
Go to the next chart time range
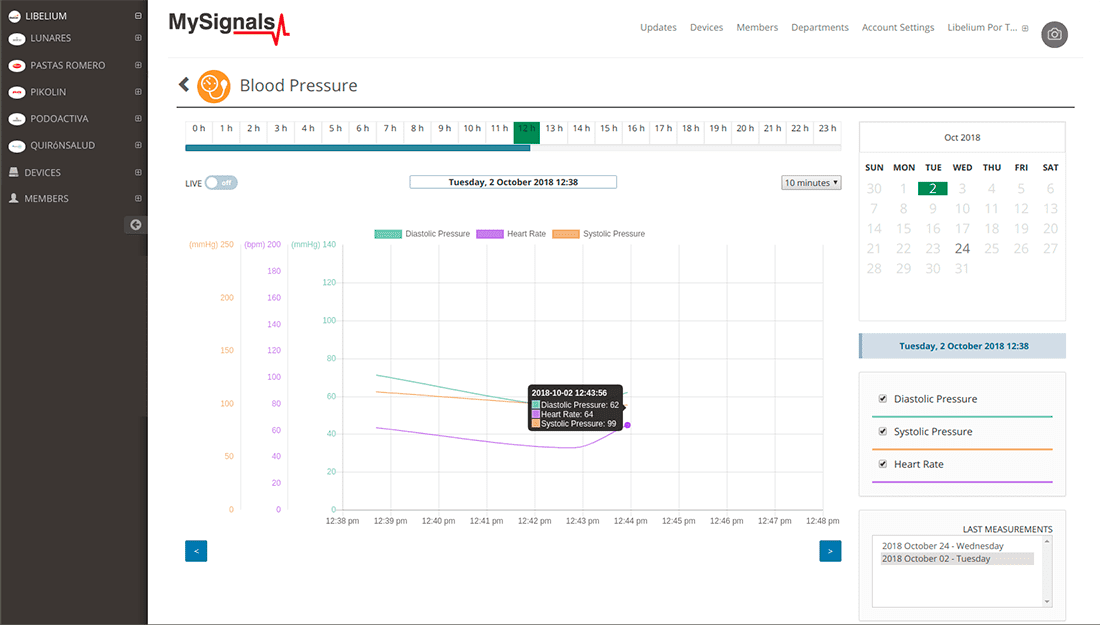[x=830, y=551]
